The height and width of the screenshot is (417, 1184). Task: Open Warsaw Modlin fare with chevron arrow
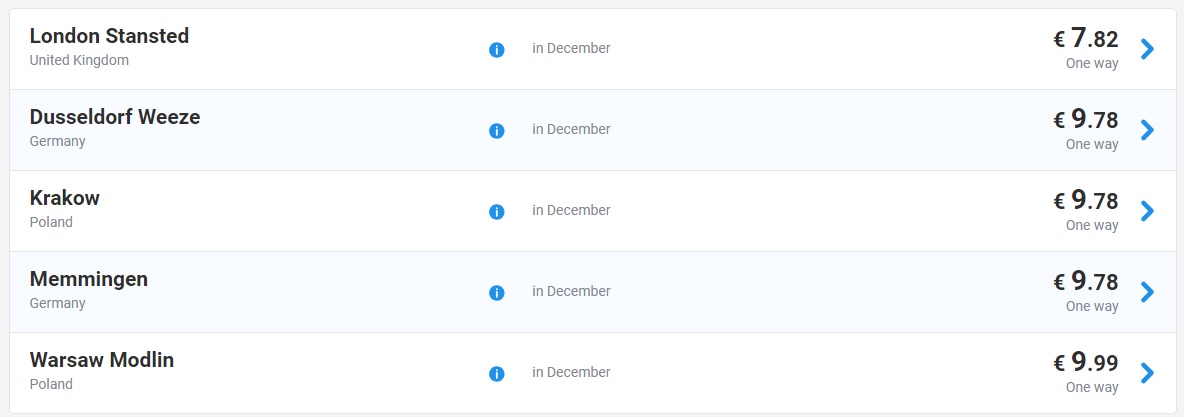(x=1147, y=373)
